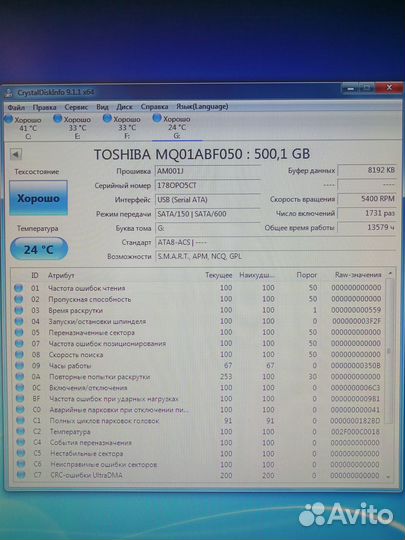
Task: Click the 8192 KB buffer size field
Action: coord(367,170)
